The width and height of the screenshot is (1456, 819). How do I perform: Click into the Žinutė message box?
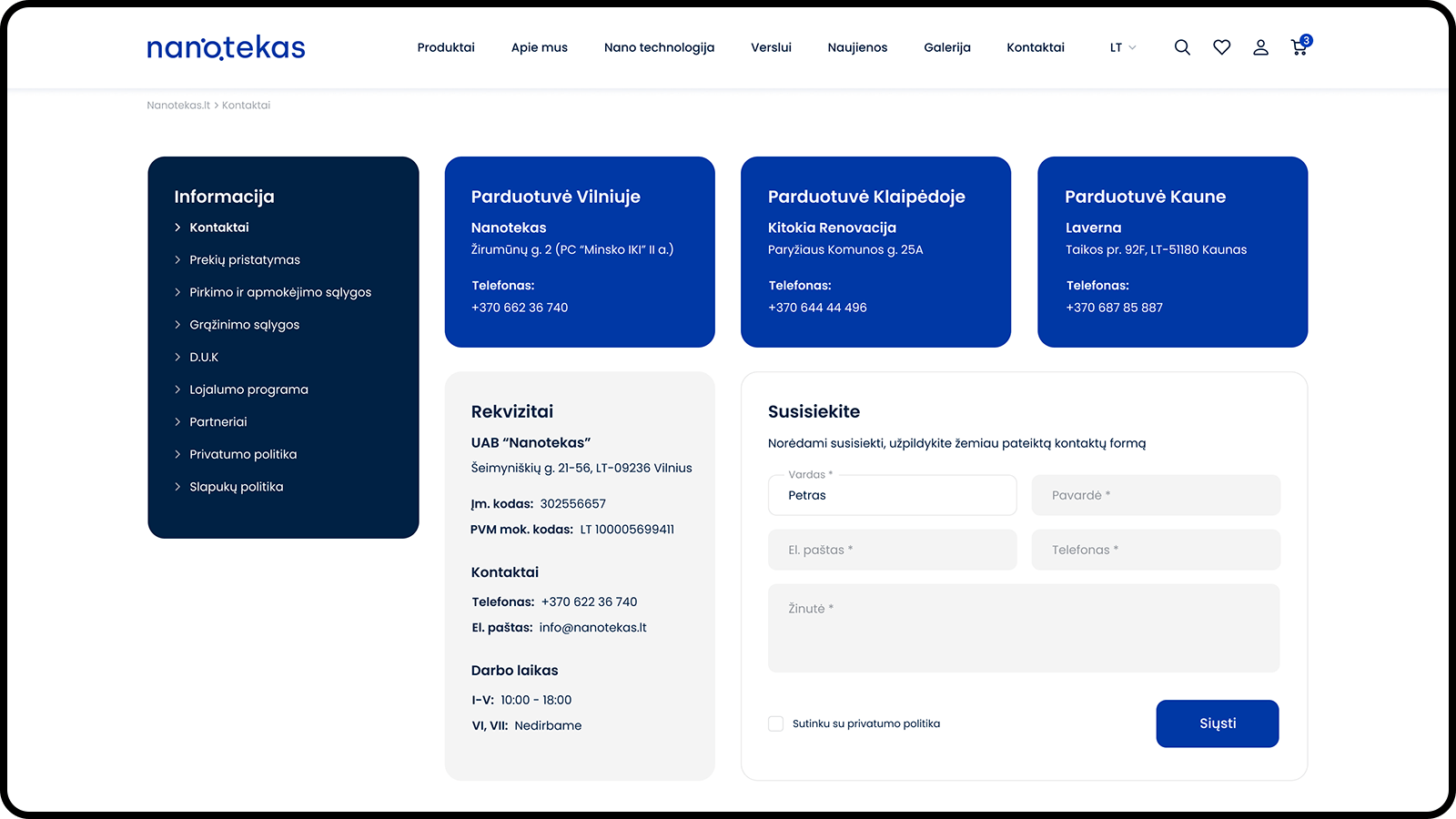(1024, 628)
